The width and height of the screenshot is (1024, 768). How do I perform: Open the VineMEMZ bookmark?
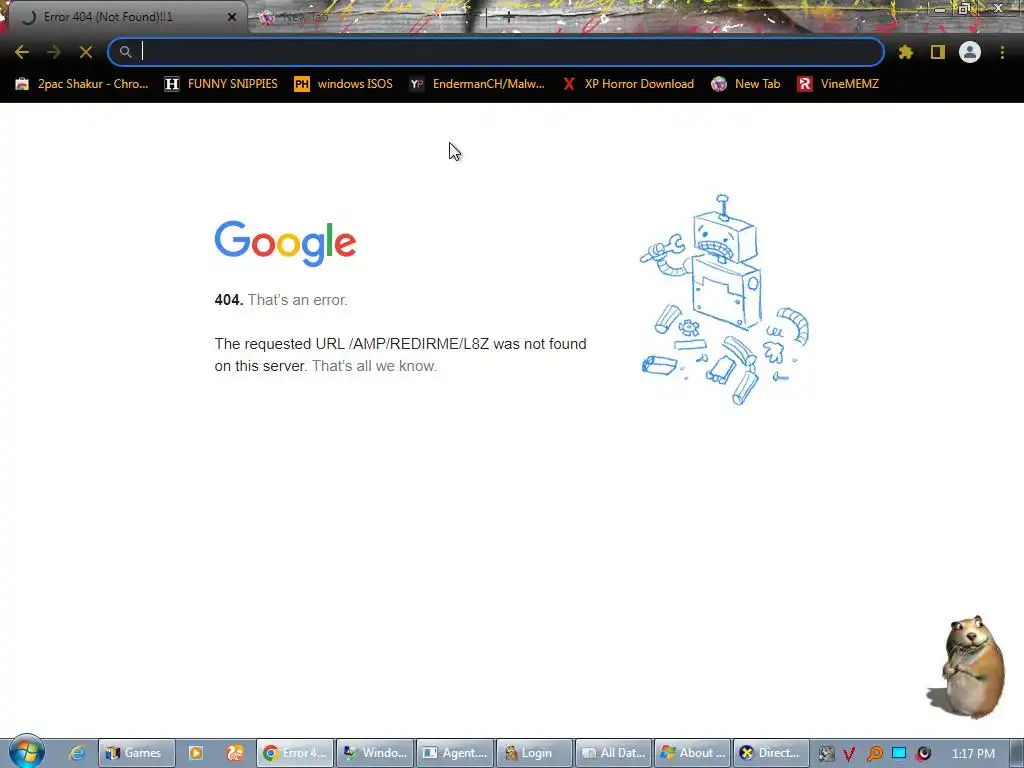[839, 84]
